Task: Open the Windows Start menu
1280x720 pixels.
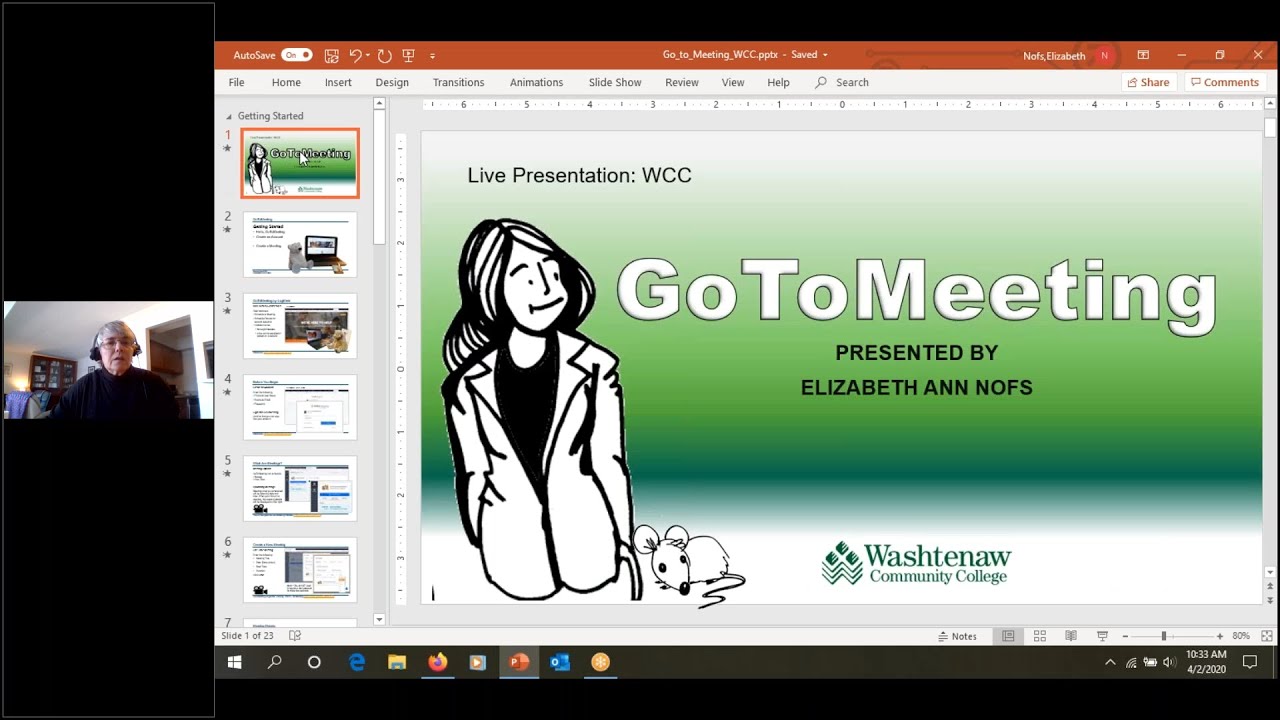Action: point(235,662)
